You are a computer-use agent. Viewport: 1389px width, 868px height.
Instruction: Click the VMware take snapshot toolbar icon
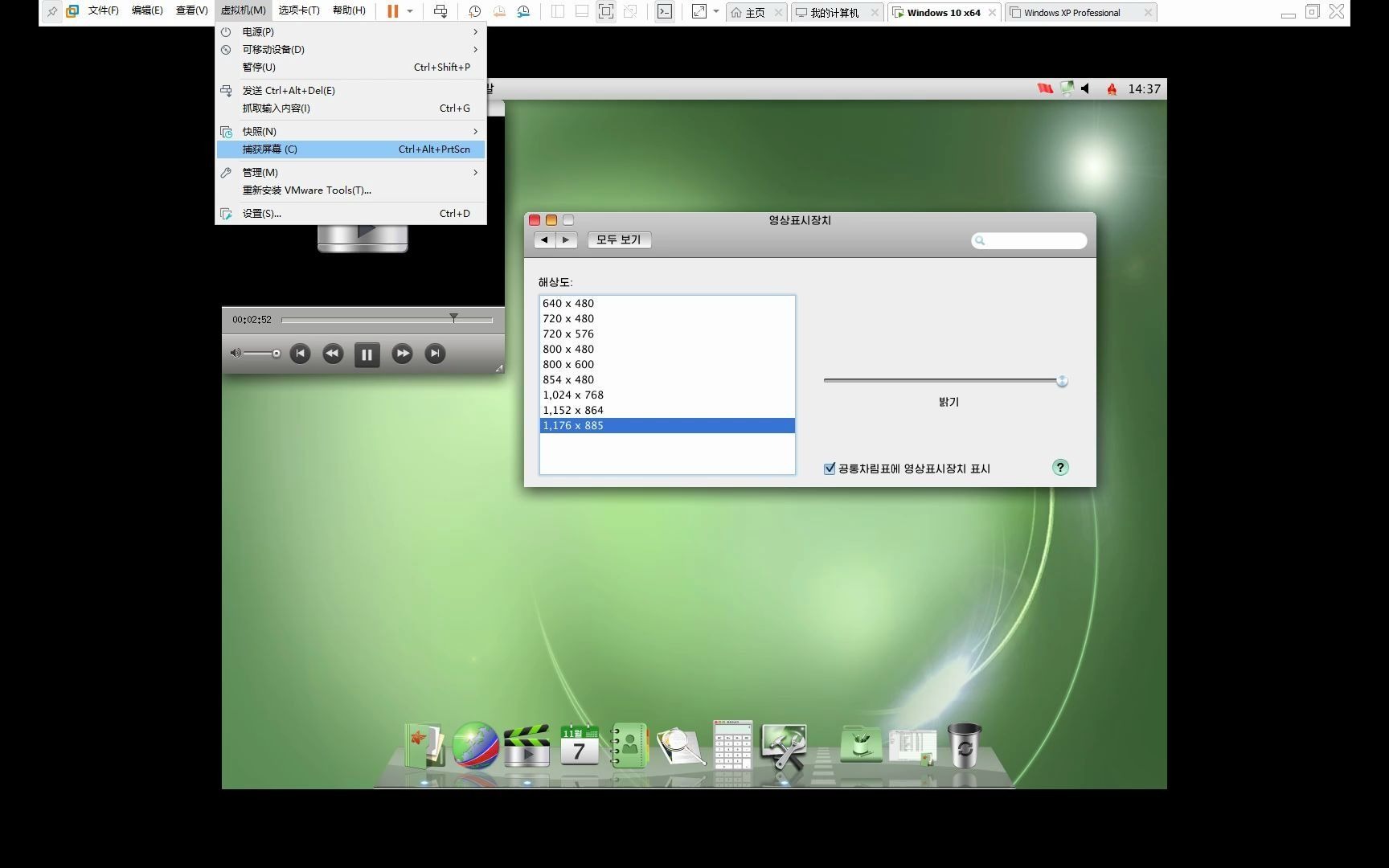(474, 11)
